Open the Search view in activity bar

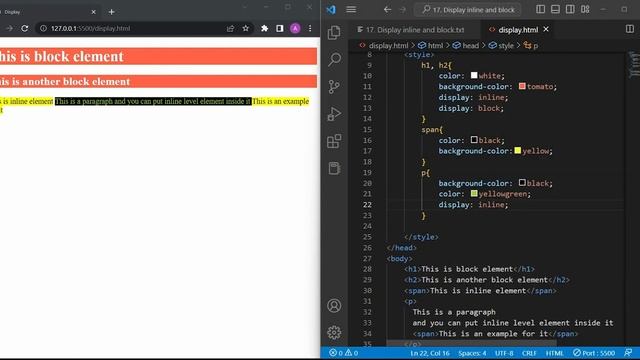click(334, 60)
